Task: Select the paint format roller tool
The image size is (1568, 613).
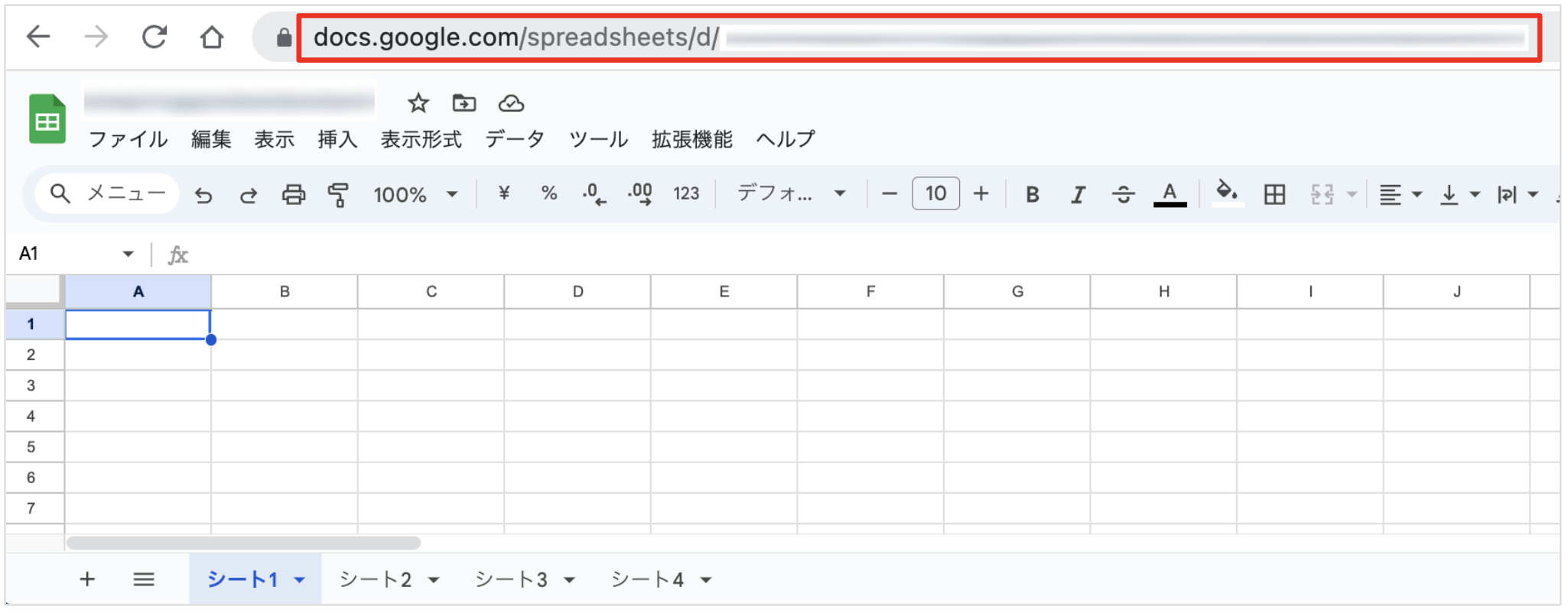Action: pos(338,195)
